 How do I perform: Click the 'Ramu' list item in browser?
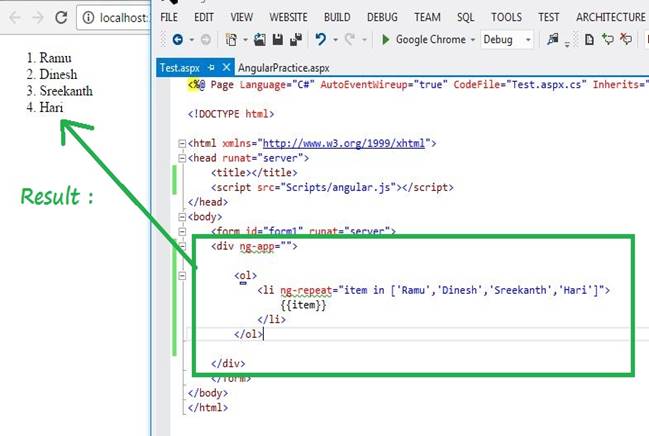click(55, 58)
